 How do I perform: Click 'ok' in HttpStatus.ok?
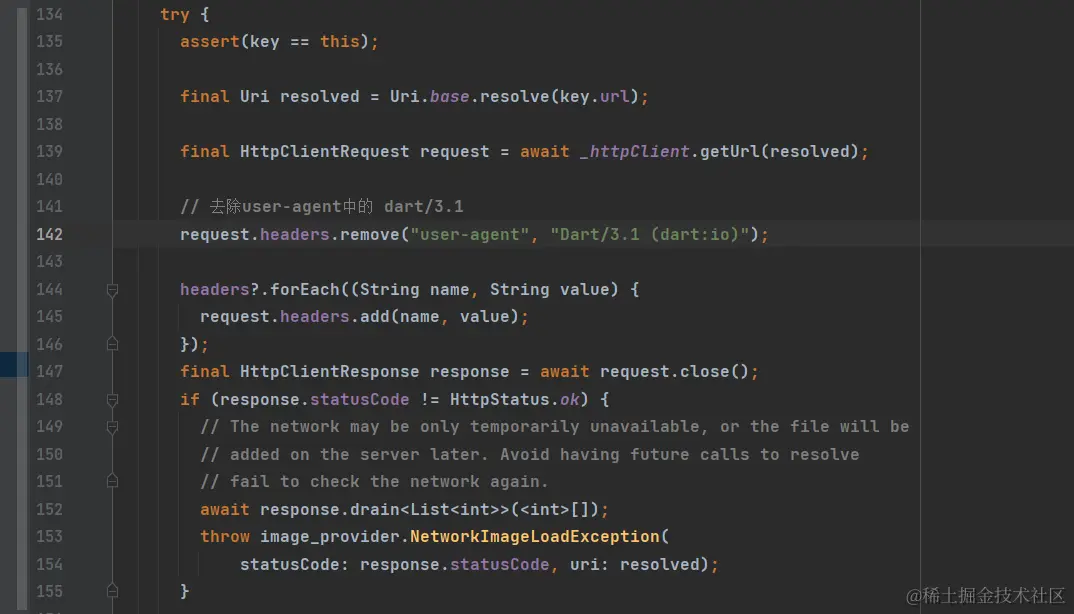569,400
